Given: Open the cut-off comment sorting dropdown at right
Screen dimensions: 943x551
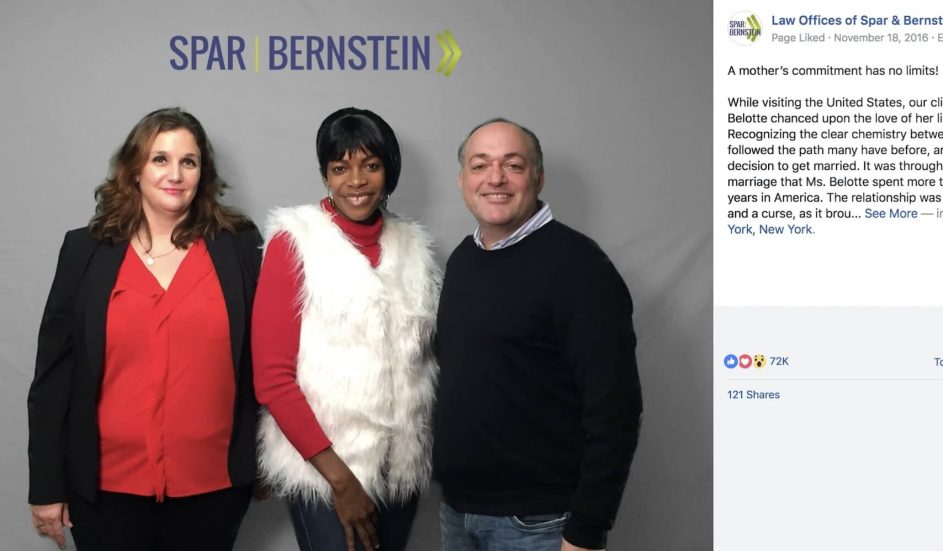Looking at the screenshot, I should [x=938, y=362].
